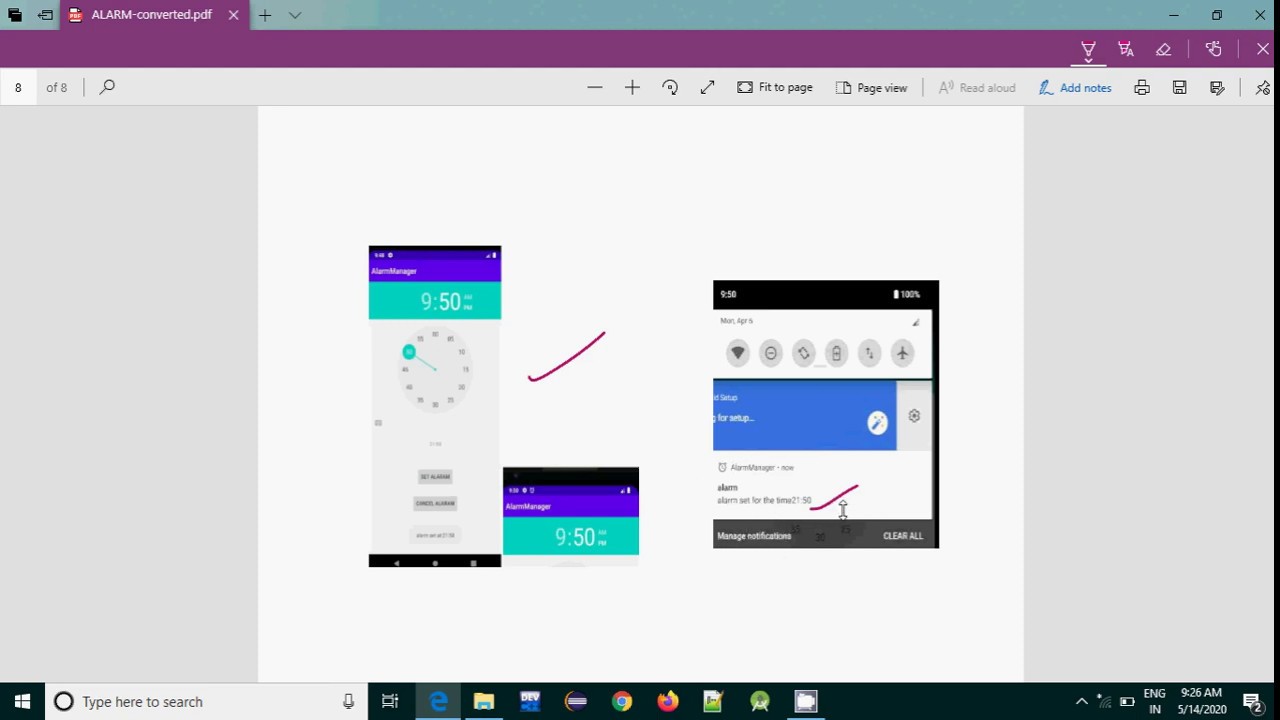Show tabs you've set aside
Screen dimensions: 1280x720
tap(15, 15)
